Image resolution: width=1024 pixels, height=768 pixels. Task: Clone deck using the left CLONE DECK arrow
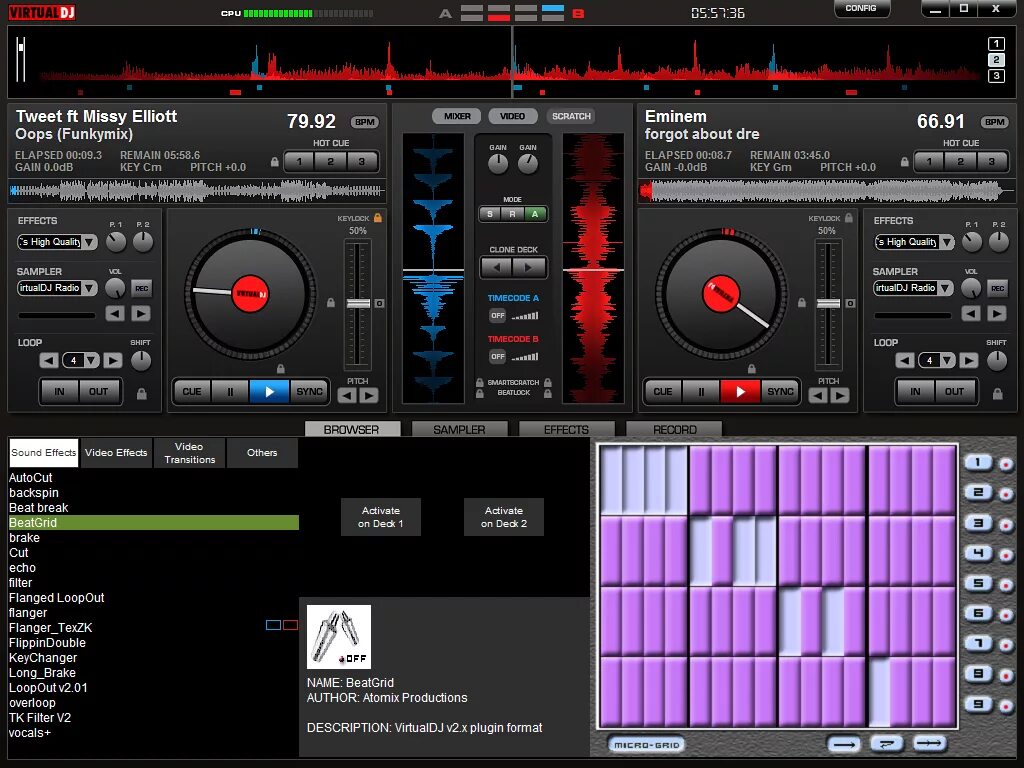(497, 267)
